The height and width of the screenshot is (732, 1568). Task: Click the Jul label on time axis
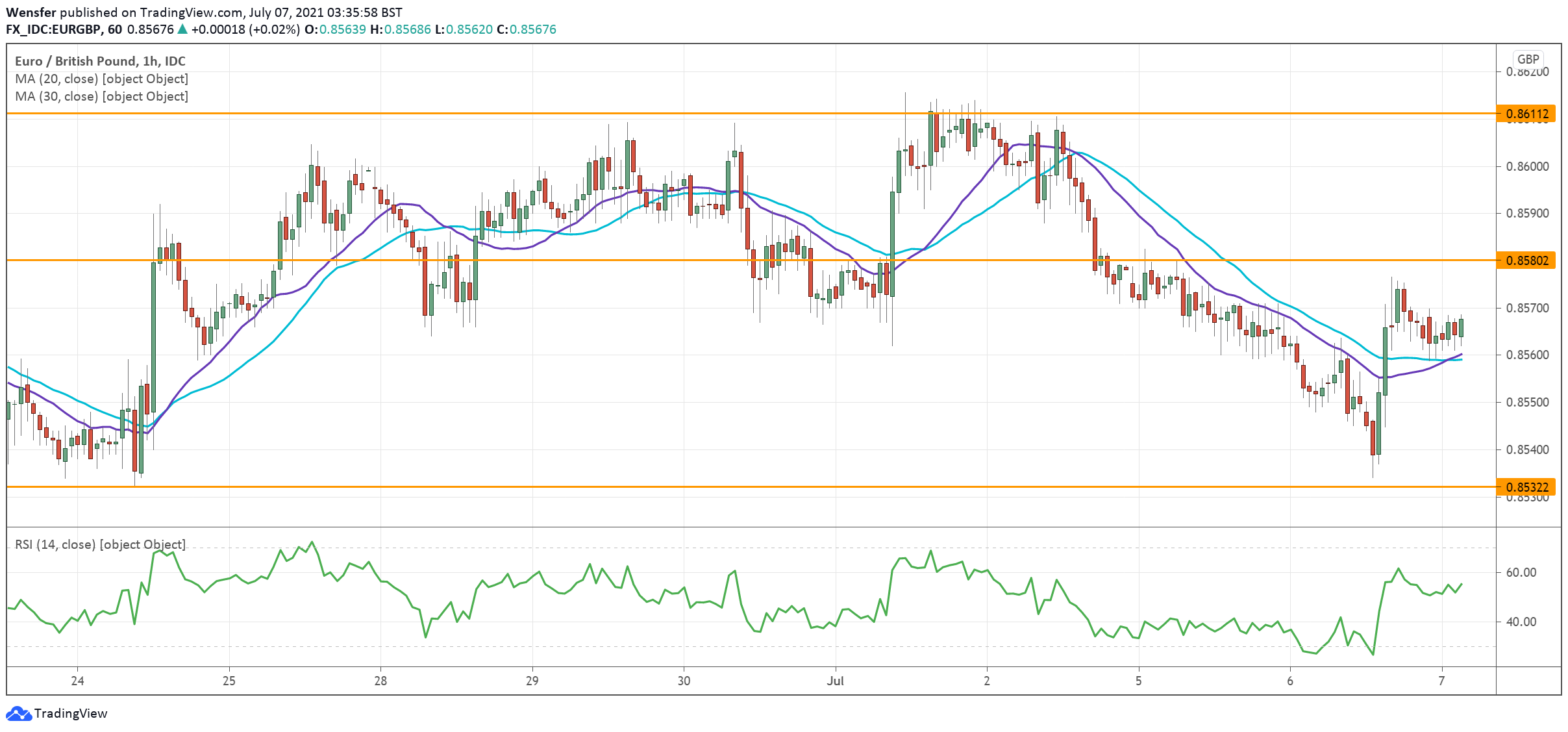(835, 681)
